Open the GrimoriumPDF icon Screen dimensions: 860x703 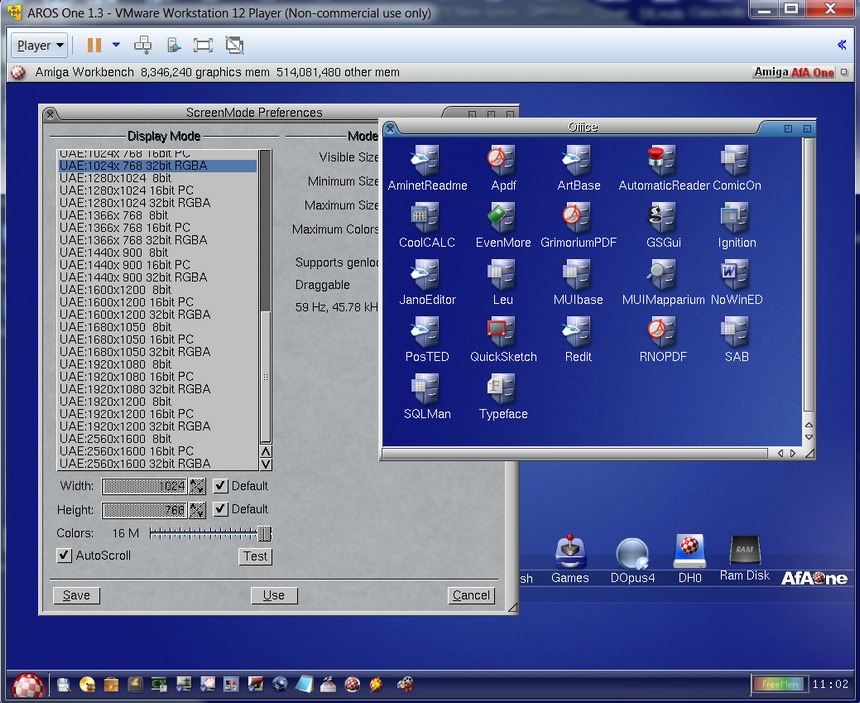tap(577, 218)
